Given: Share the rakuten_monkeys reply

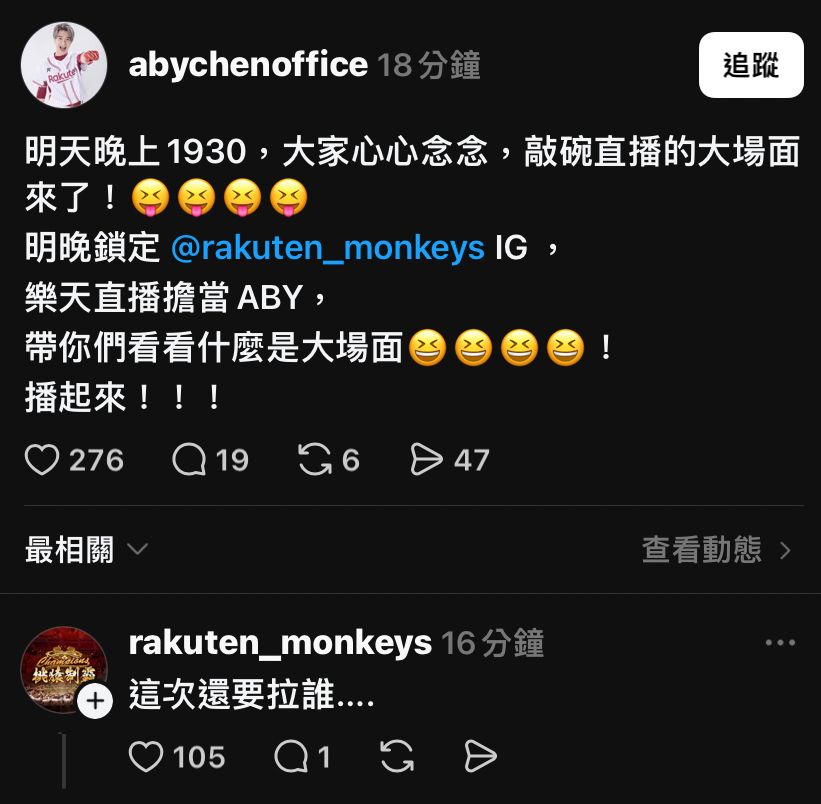Looking at the screenshot, I should [x=481, y=756].
